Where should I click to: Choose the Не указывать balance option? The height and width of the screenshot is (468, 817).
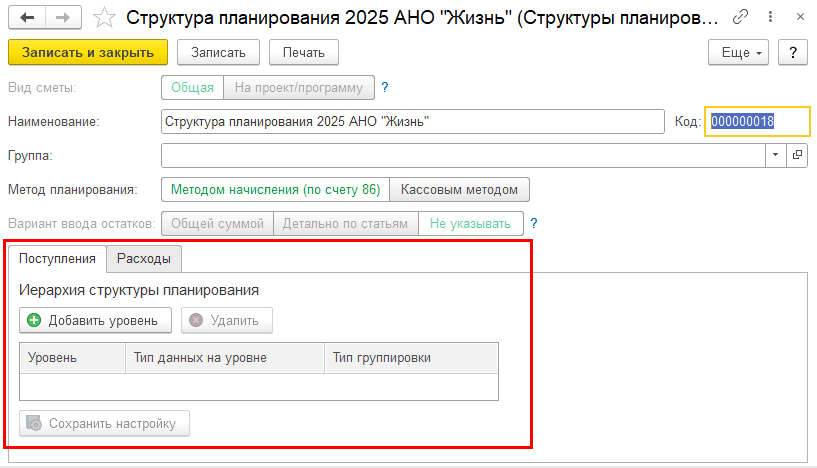(x=470, y=223)
